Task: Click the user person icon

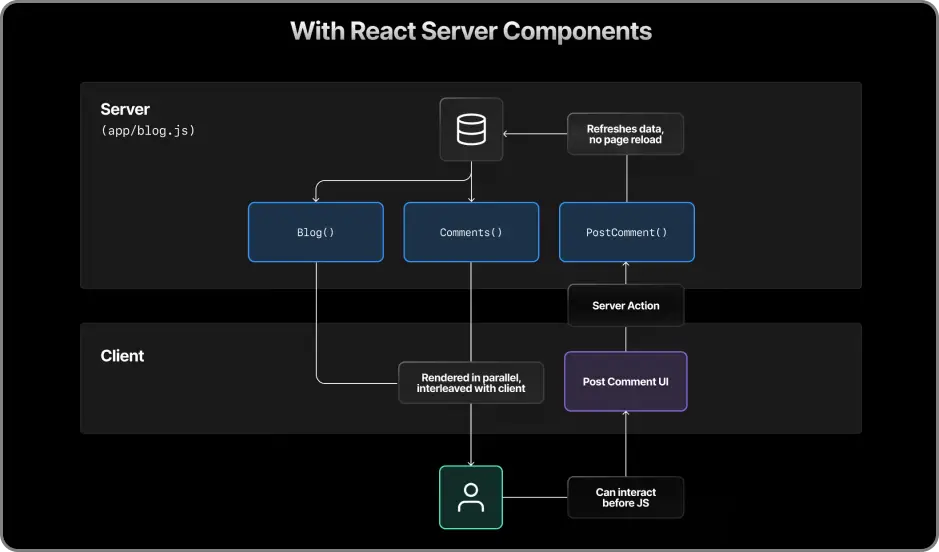Action: [x=471, y=498]
